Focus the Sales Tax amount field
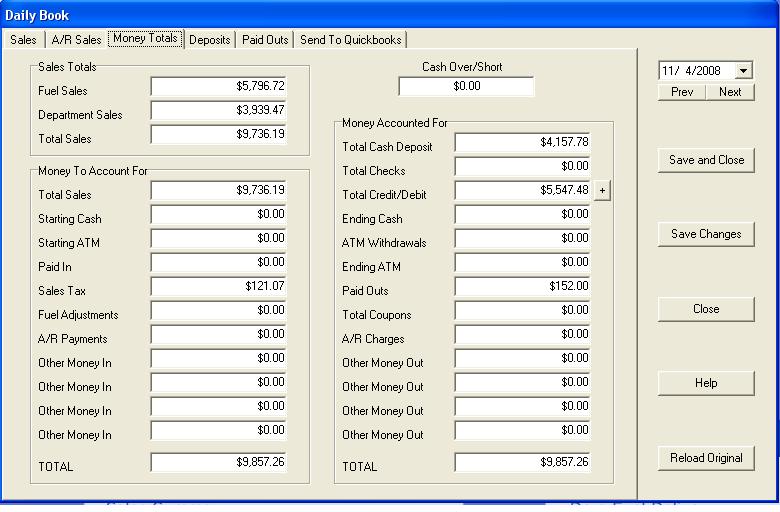The image size is (780, 512). tap(219, 287)
